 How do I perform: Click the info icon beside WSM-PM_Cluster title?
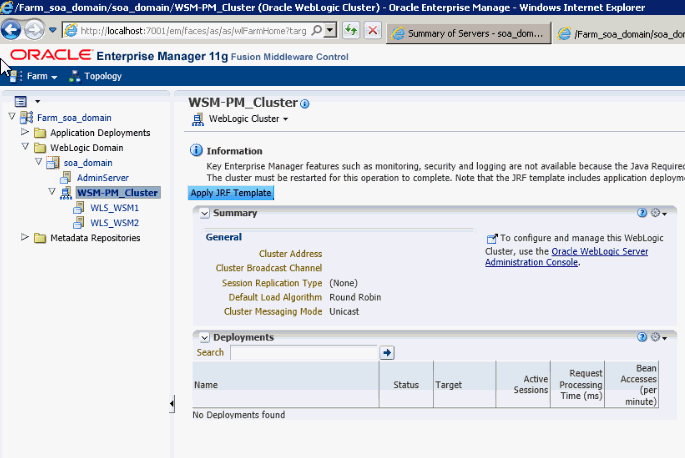305,104
